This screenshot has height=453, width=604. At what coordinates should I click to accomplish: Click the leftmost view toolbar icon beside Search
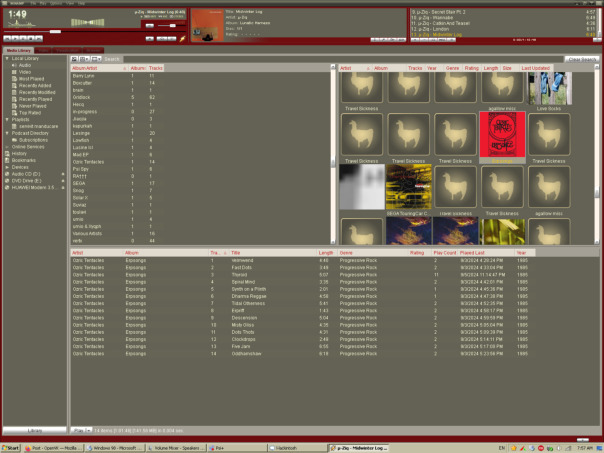pyautogui.click(x=74, y=59)
